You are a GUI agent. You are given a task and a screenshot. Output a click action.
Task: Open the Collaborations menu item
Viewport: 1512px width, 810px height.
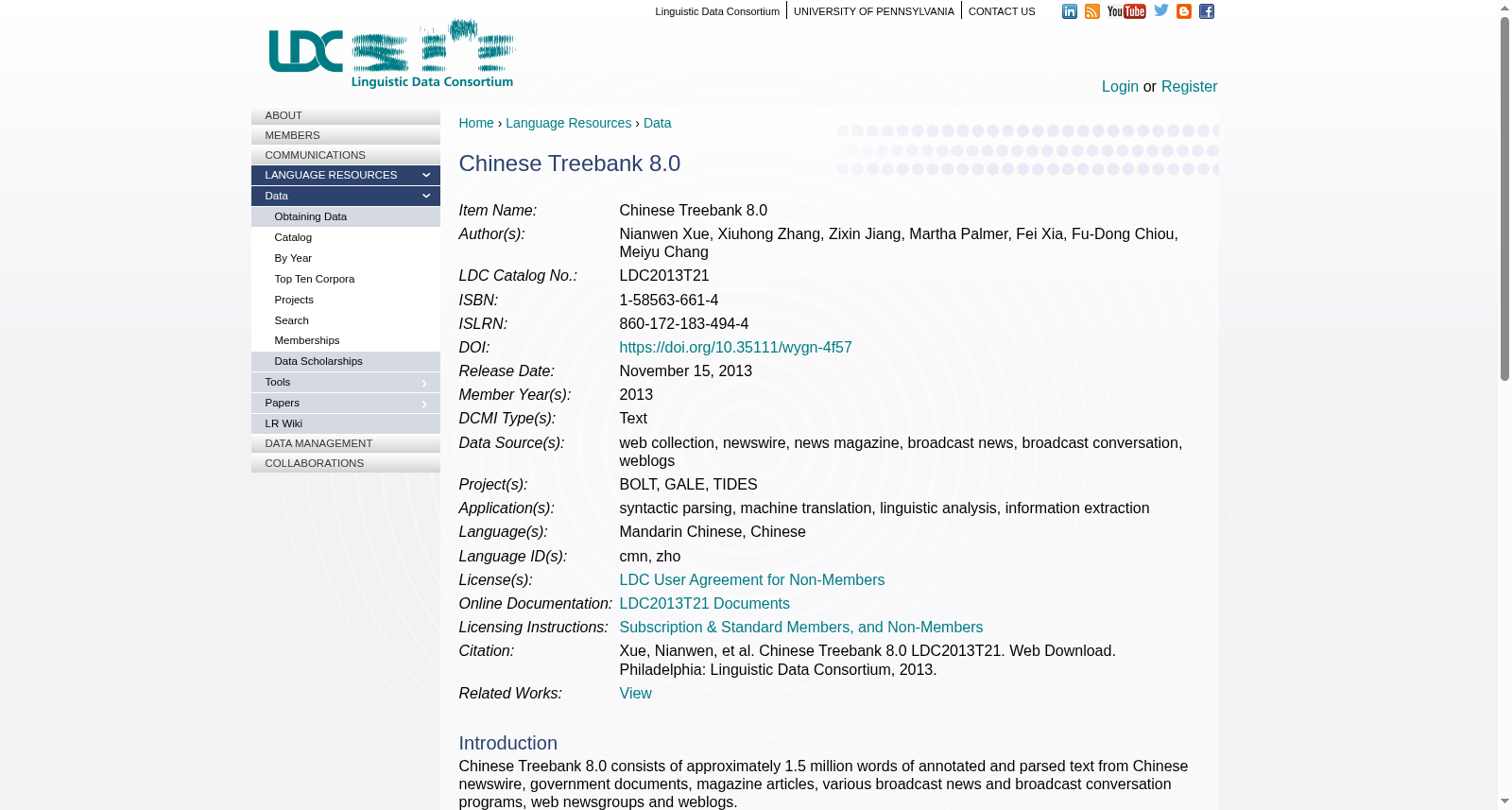(346, 463)
